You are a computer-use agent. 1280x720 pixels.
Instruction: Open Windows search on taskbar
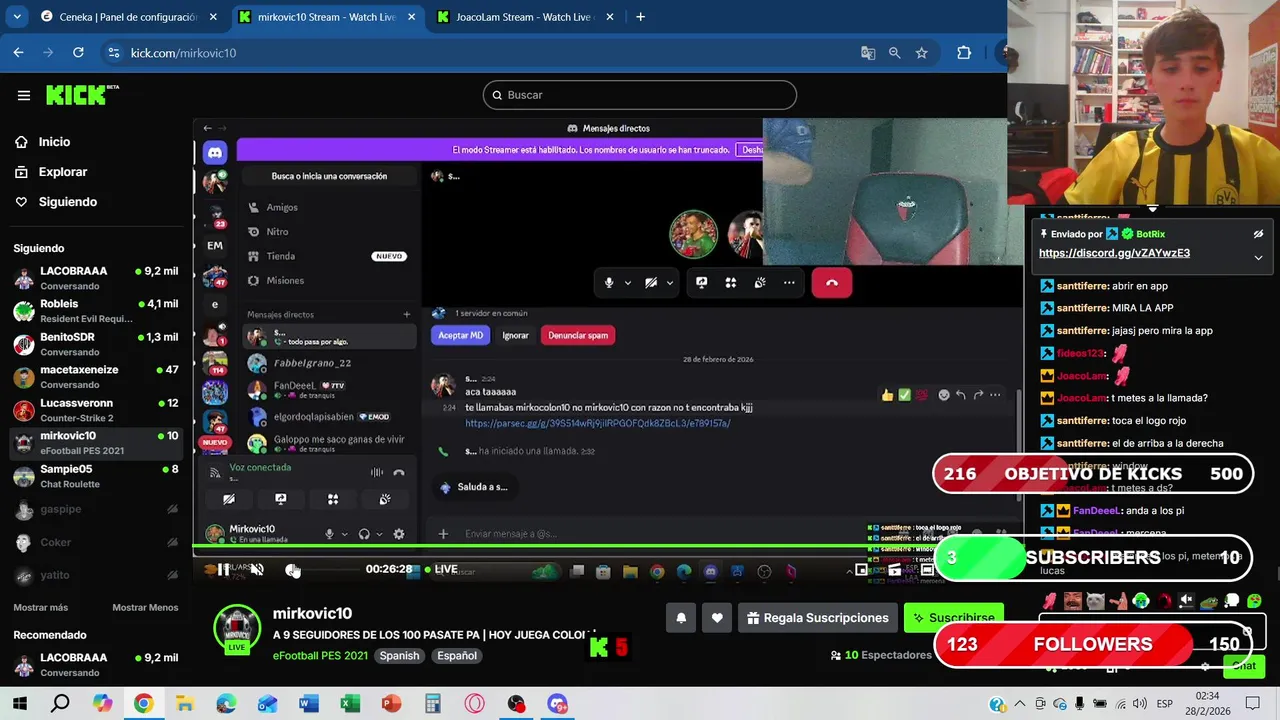tap(61, 704)
